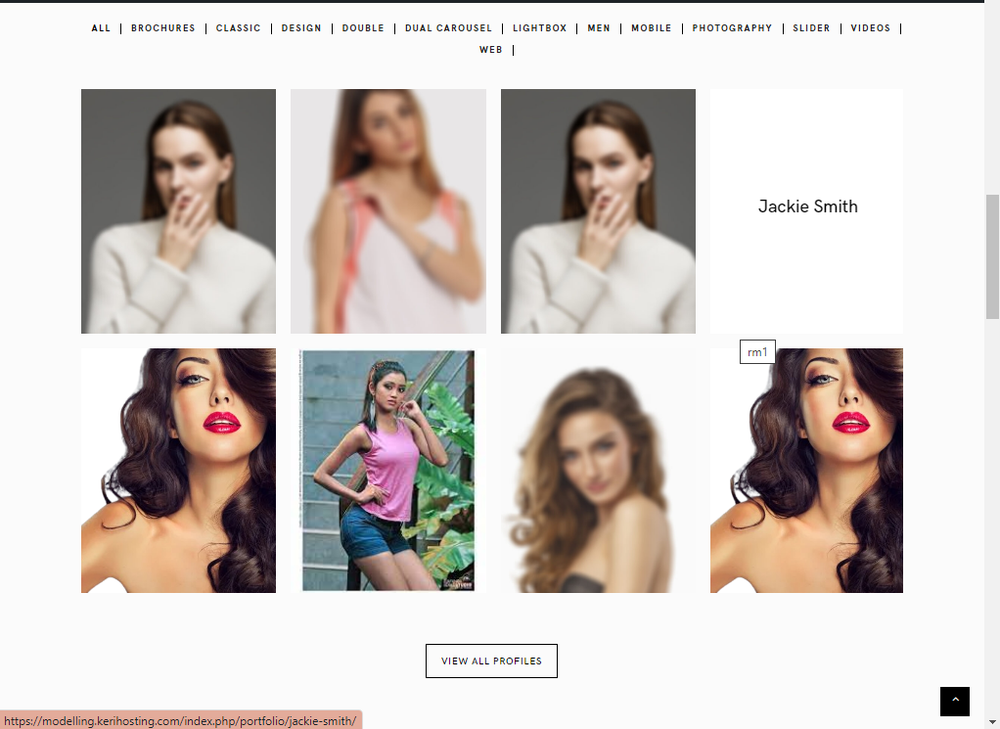Image resolution: width=1000 pixels, height=729 pixels.
Task: Select the PHOTOGRAPHY category
Action: point(732,28)
